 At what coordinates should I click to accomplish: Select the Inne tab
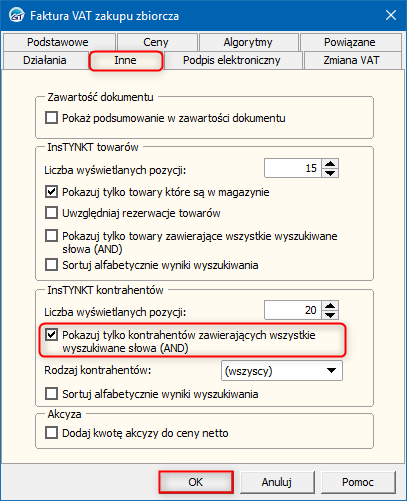(125, 60)
